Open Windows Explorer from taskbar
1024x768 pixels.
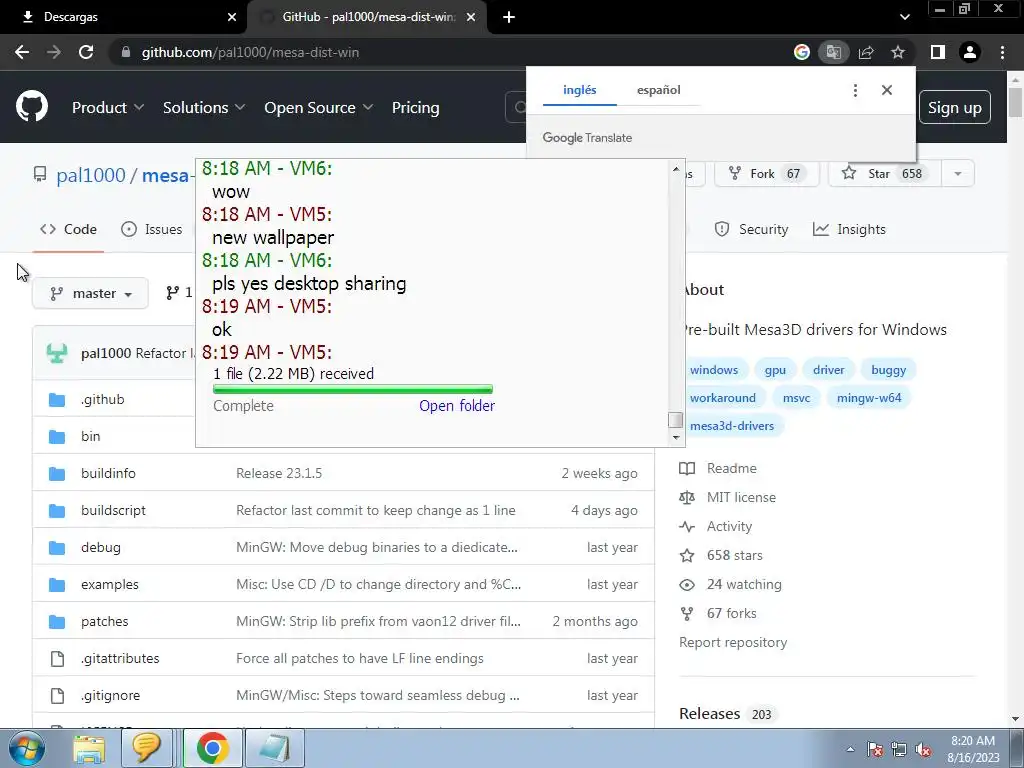89,748
